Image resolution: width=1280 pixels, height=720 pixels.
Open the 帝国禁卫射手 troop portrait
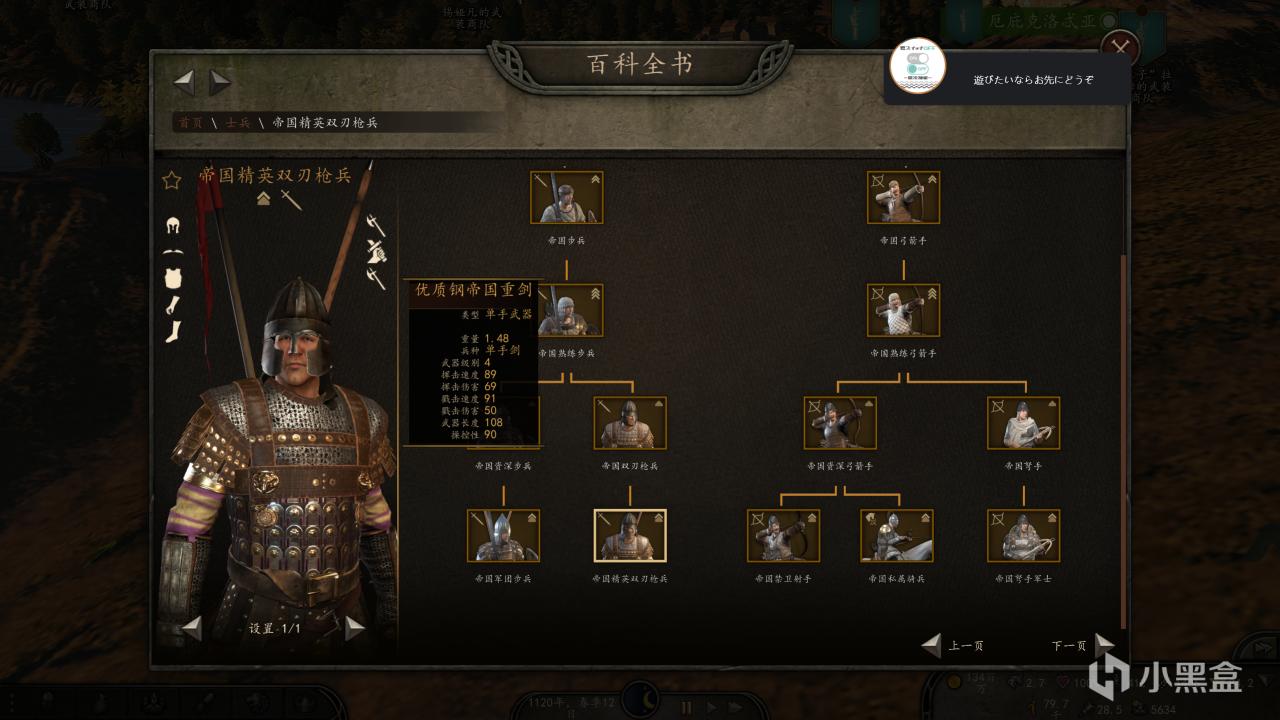point(783,536)
